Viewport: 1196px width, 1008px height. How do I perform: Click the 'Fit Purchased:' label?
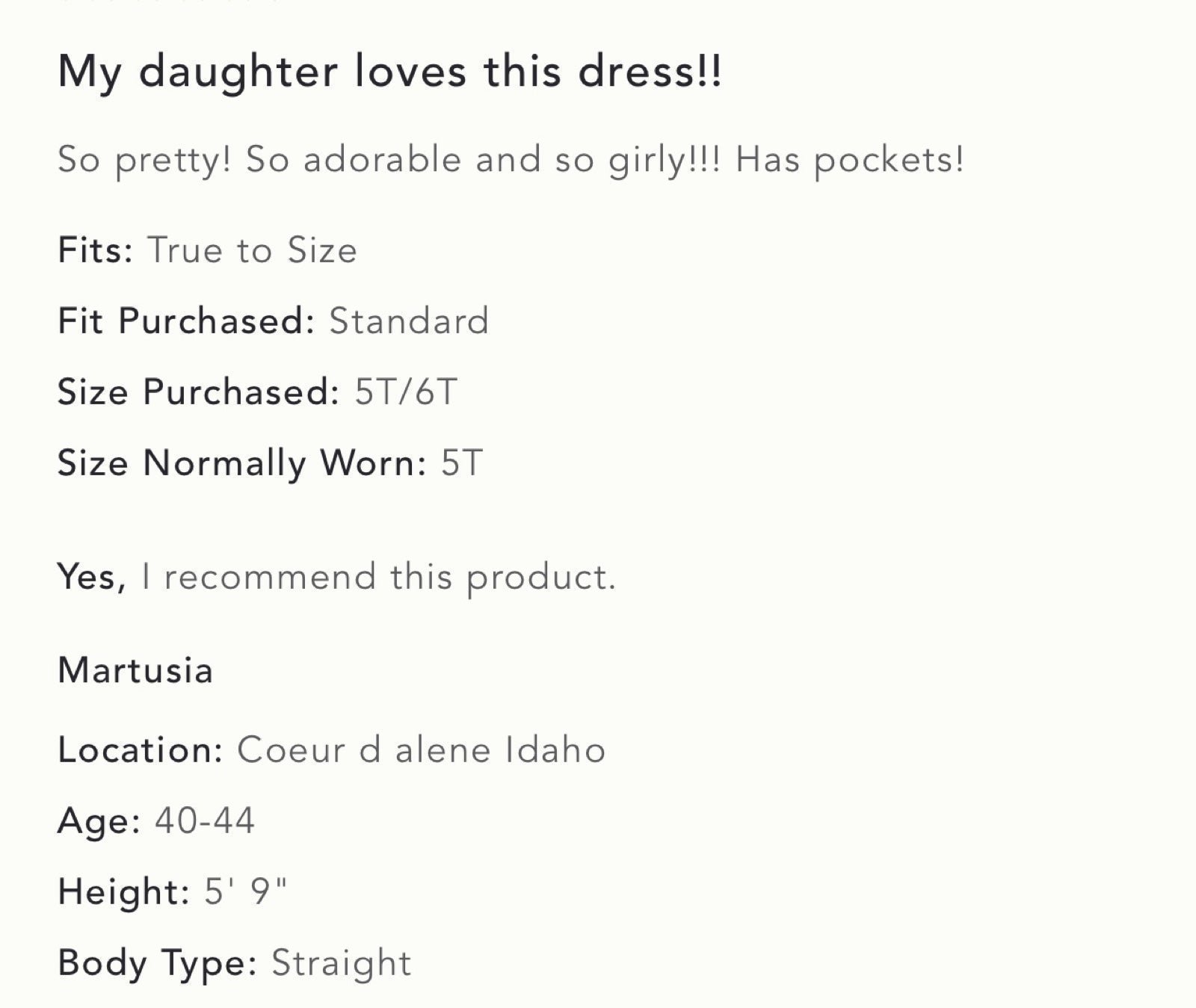pyautogui.click(x=186, y=321)
